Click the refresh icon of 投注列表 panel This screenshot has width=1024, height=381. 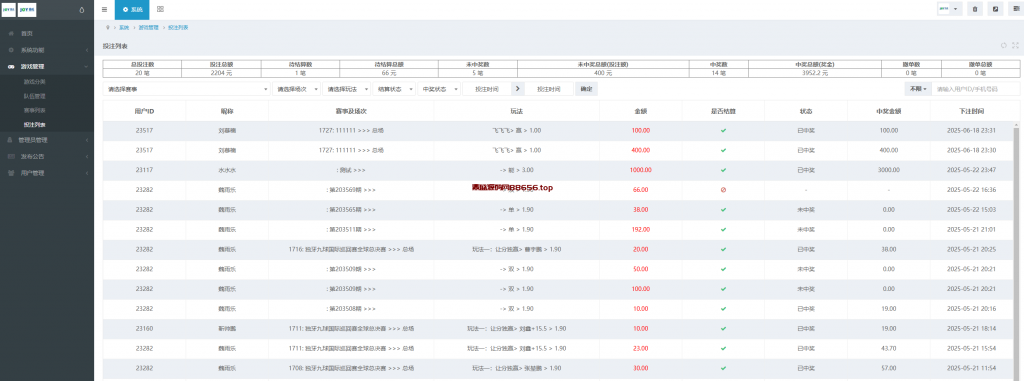[x=1004, y=46]
